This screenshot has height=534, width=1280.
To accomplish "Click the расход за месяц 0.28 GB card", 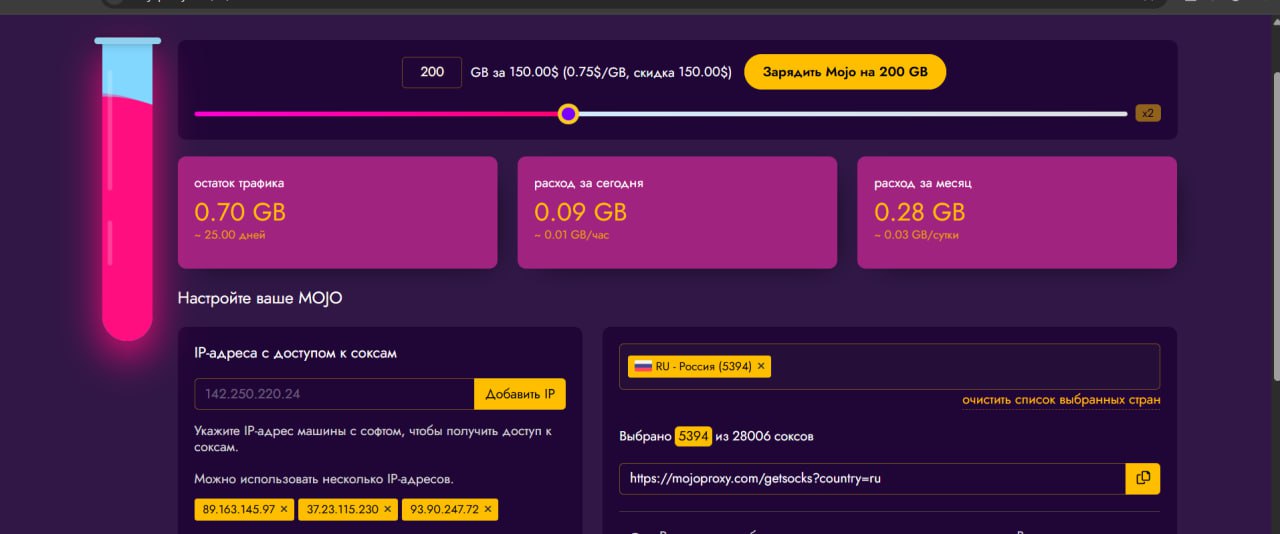I will pyautogui.click(x=1017, y=212).
